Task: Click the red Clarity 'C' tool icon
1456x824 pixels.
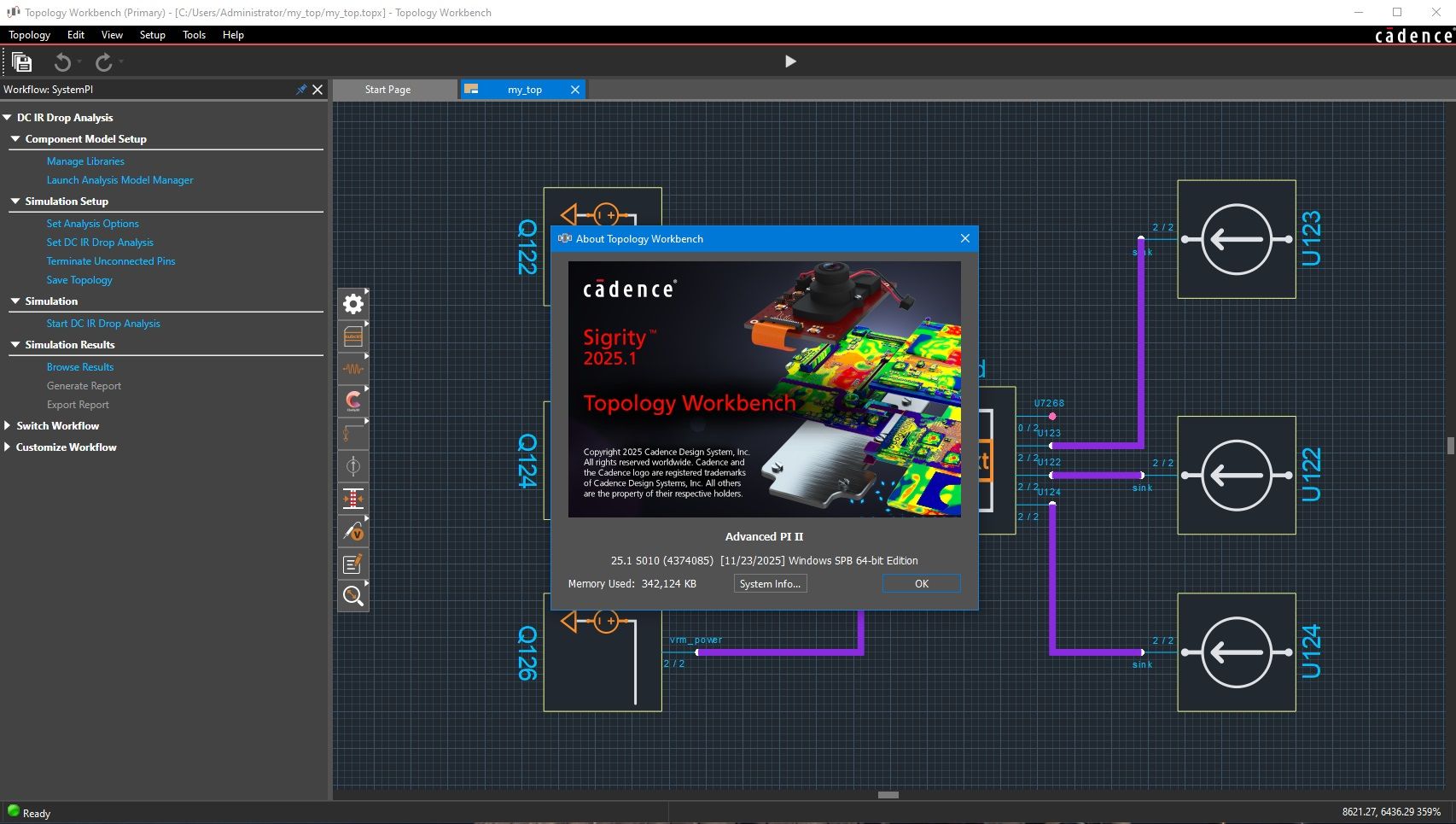Action: [352, 400]
